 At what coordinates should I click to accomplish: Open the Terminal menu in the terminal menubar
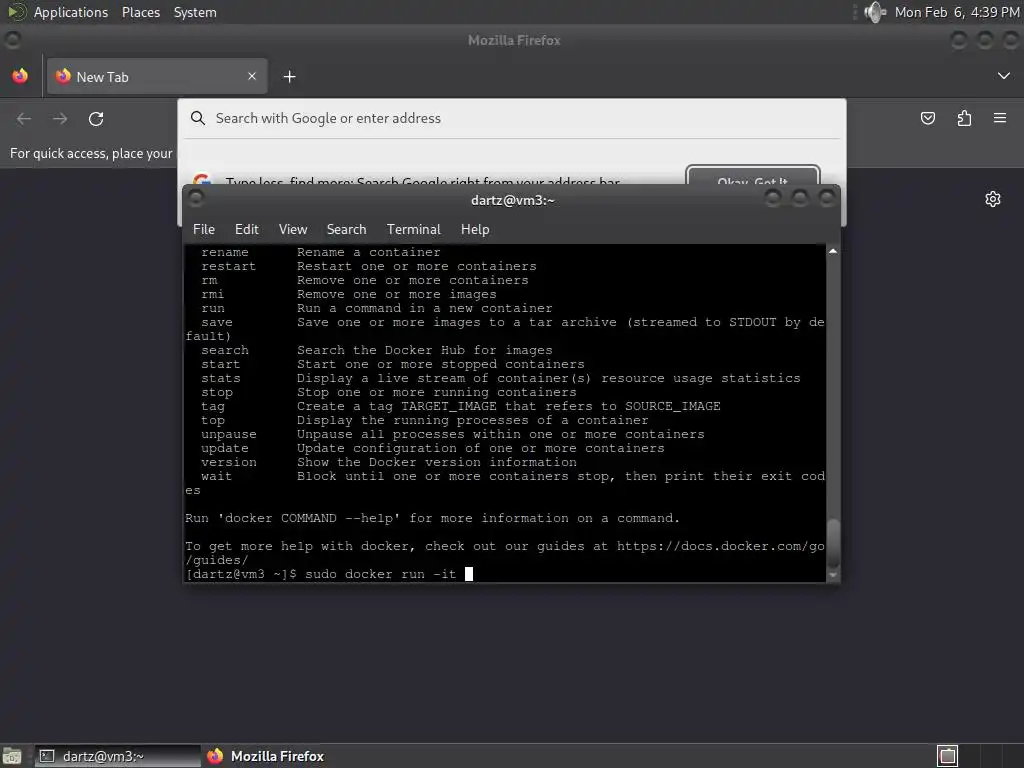point(413,229)
